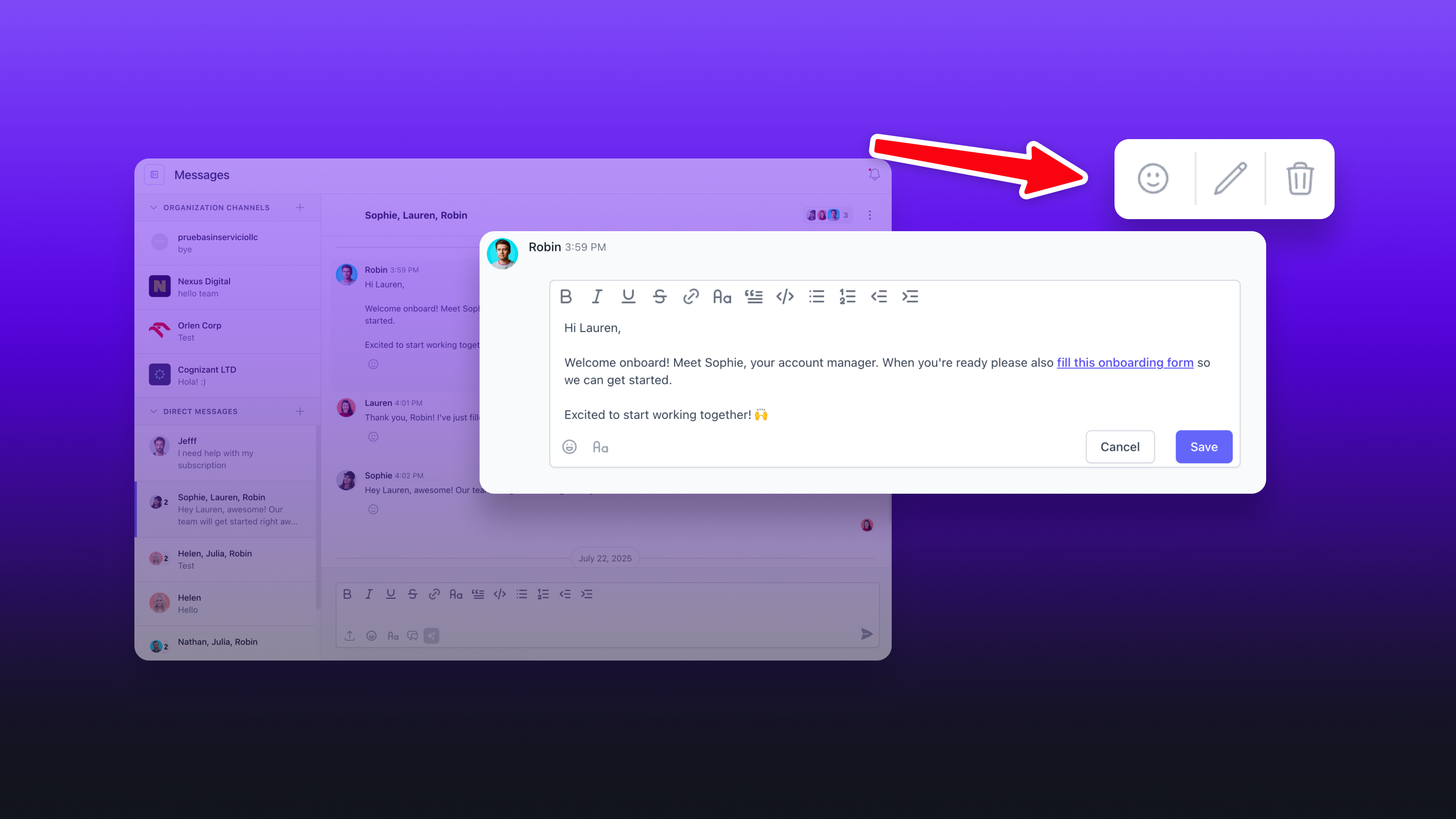This screenshot has width=1456, height=819.
Task: Insert a code block in edited message
Action: click(x=785, y=296)
